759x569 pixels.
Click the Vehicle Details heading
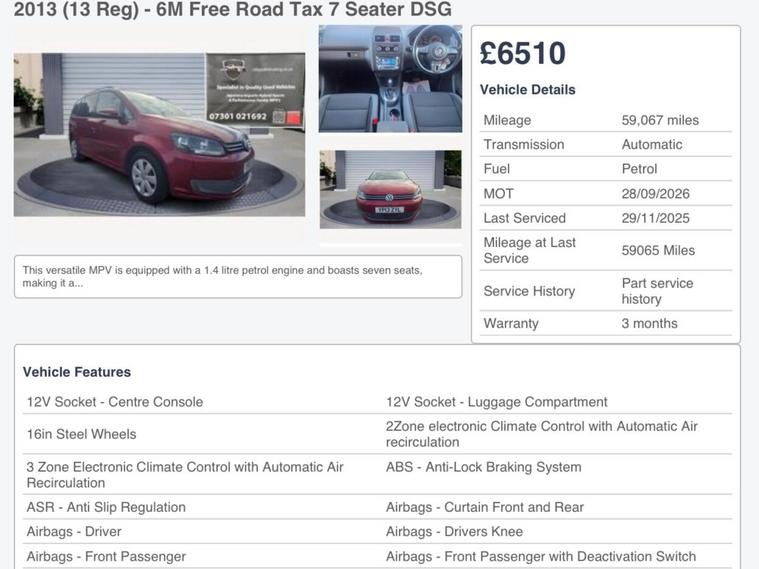[528, 90]
